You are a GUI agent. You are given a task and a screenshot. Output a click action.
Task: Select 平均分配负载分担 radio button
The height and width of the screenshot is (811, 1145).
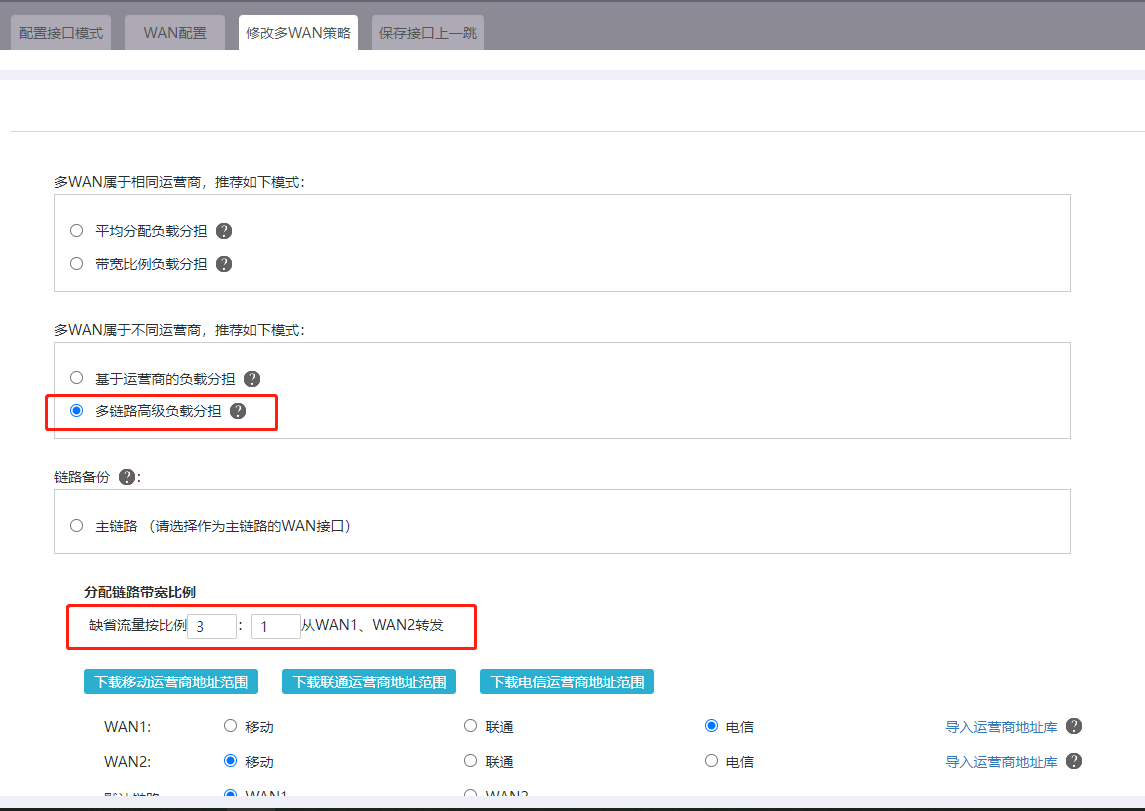pos(77,231)
